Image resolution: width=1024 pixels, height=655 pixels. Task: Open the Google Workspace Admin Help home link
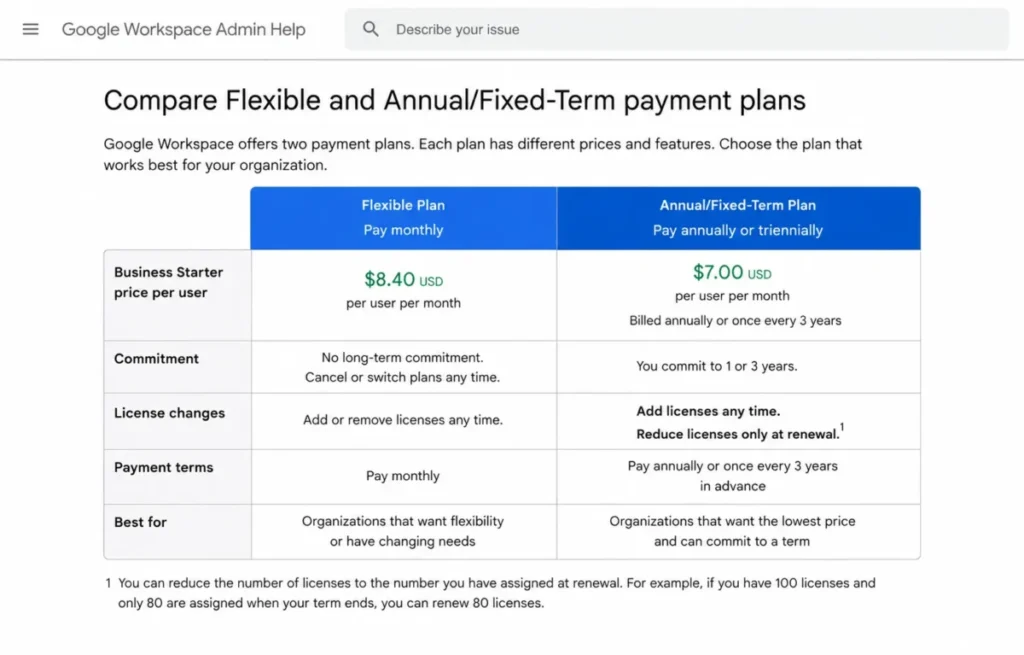pos(184,29)
